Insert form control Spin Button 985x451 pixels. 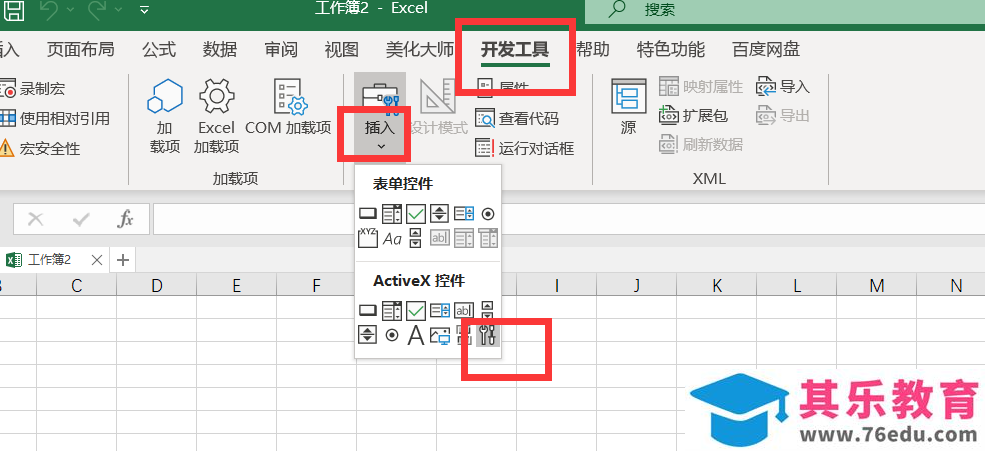pyautogui.click(x=439, y=214)
